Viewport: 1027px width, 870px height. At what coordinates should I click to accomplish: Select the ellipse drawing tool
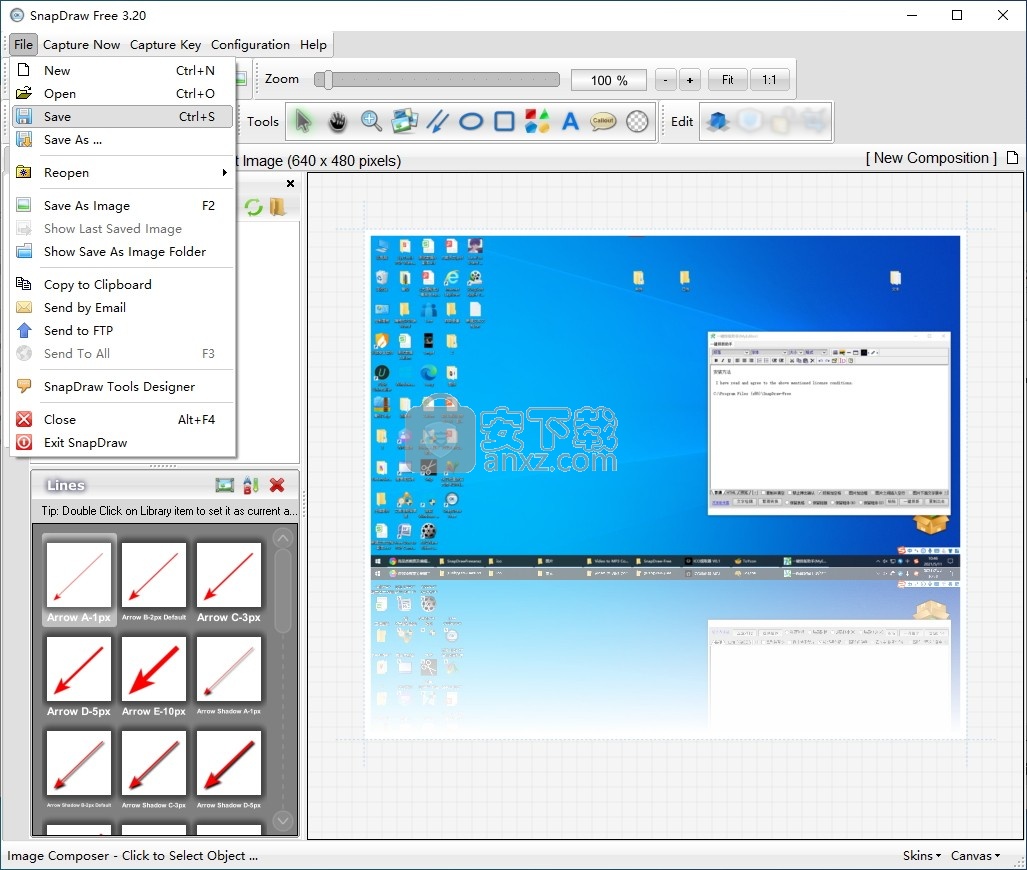(x=471, y=121)
